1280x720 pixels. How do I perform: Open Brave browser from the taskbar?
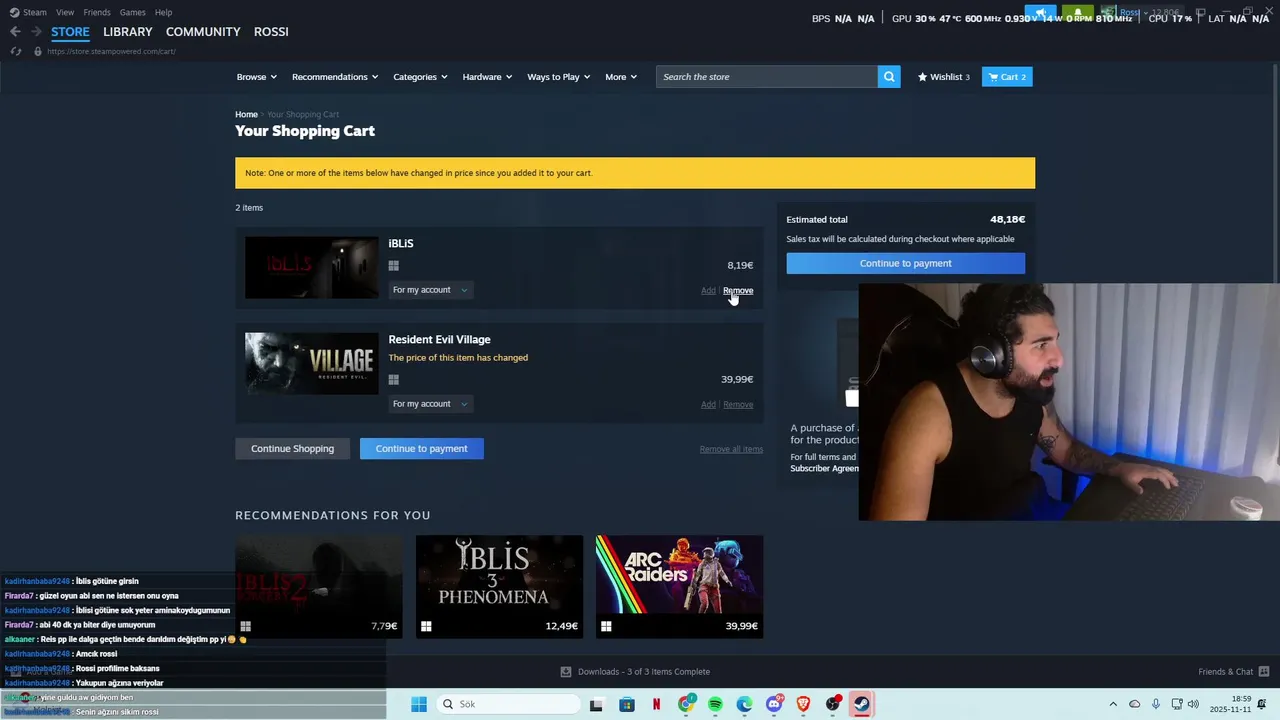tap(803, 704)
